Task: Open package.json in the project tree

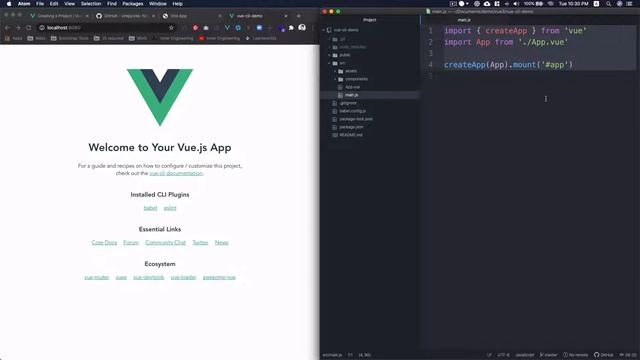Action: 351,127
